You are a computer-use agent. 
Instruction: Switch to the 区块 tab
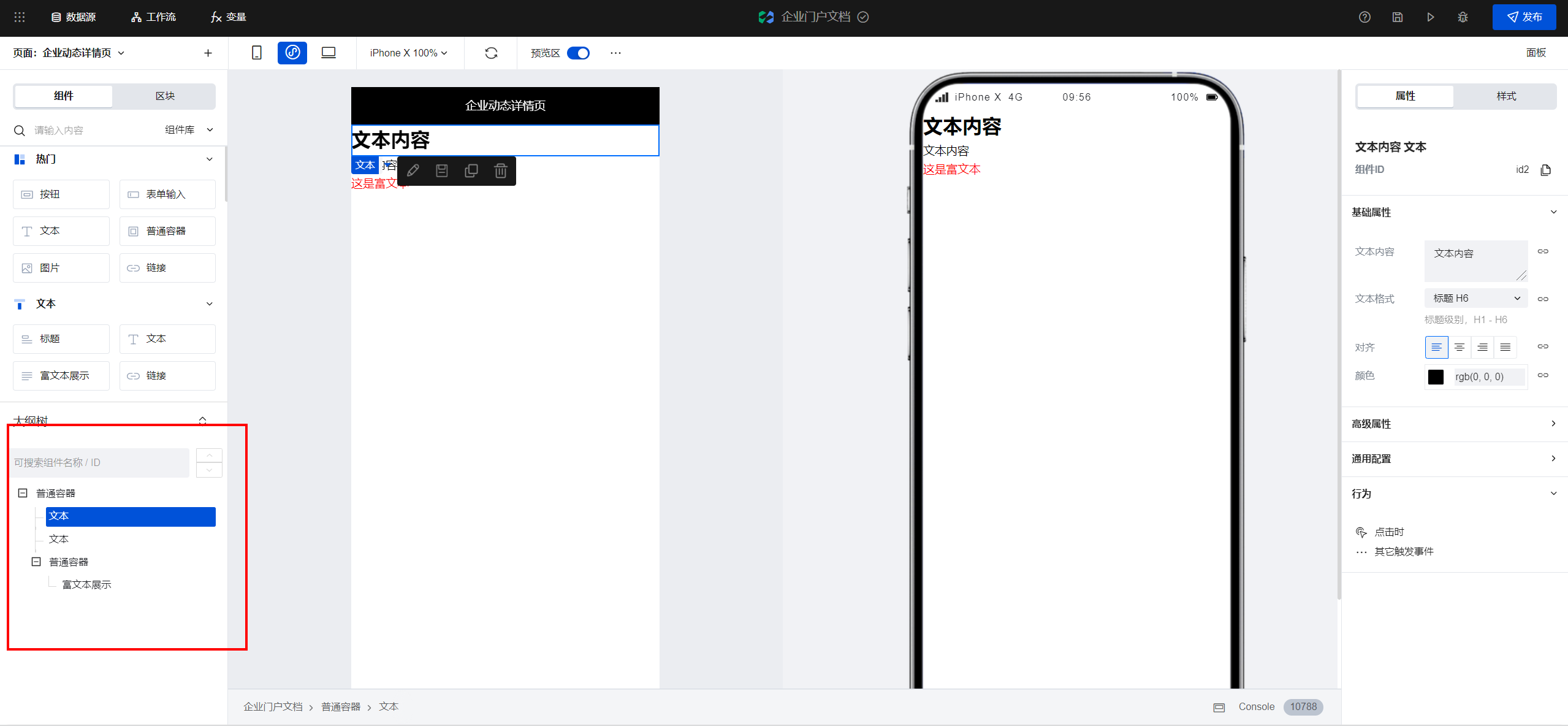pyautogui.click(x=164, y=96)
